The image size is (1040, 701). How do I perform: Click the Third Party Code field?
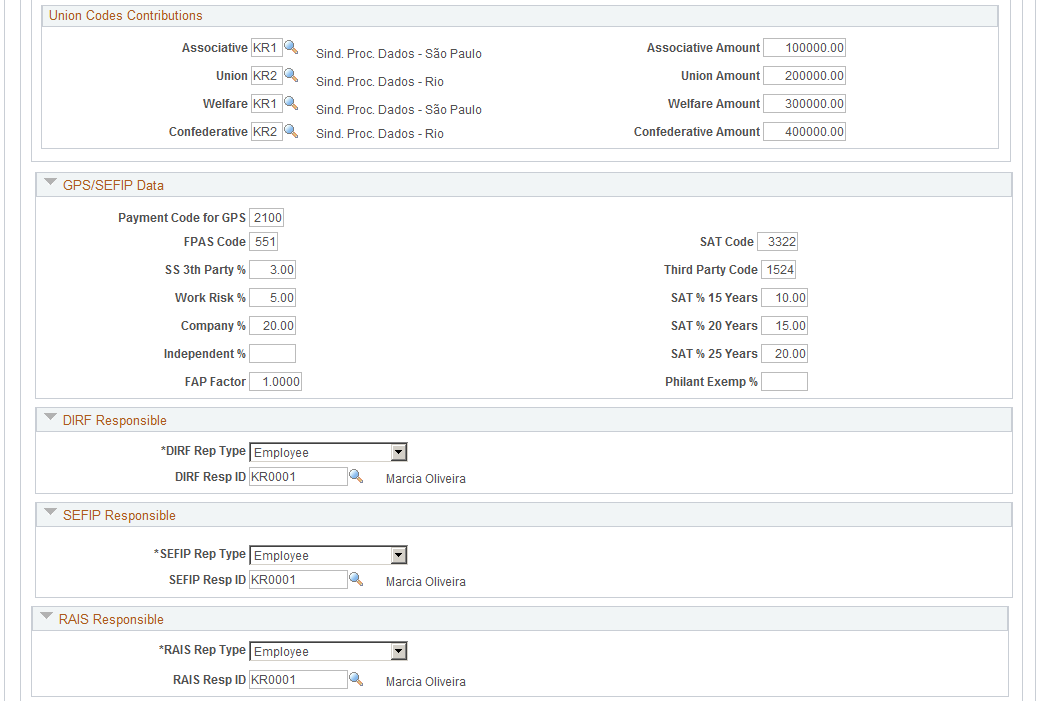pos(779,269)
